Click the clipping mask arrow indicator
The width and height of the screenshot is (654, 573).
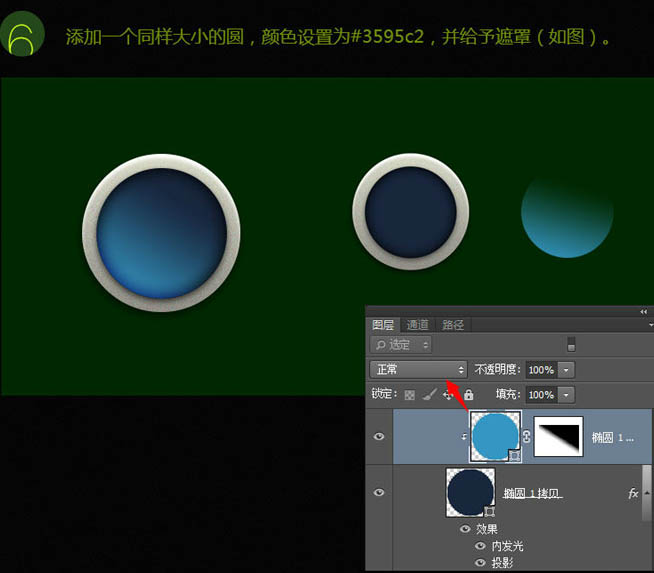(463, 438)
